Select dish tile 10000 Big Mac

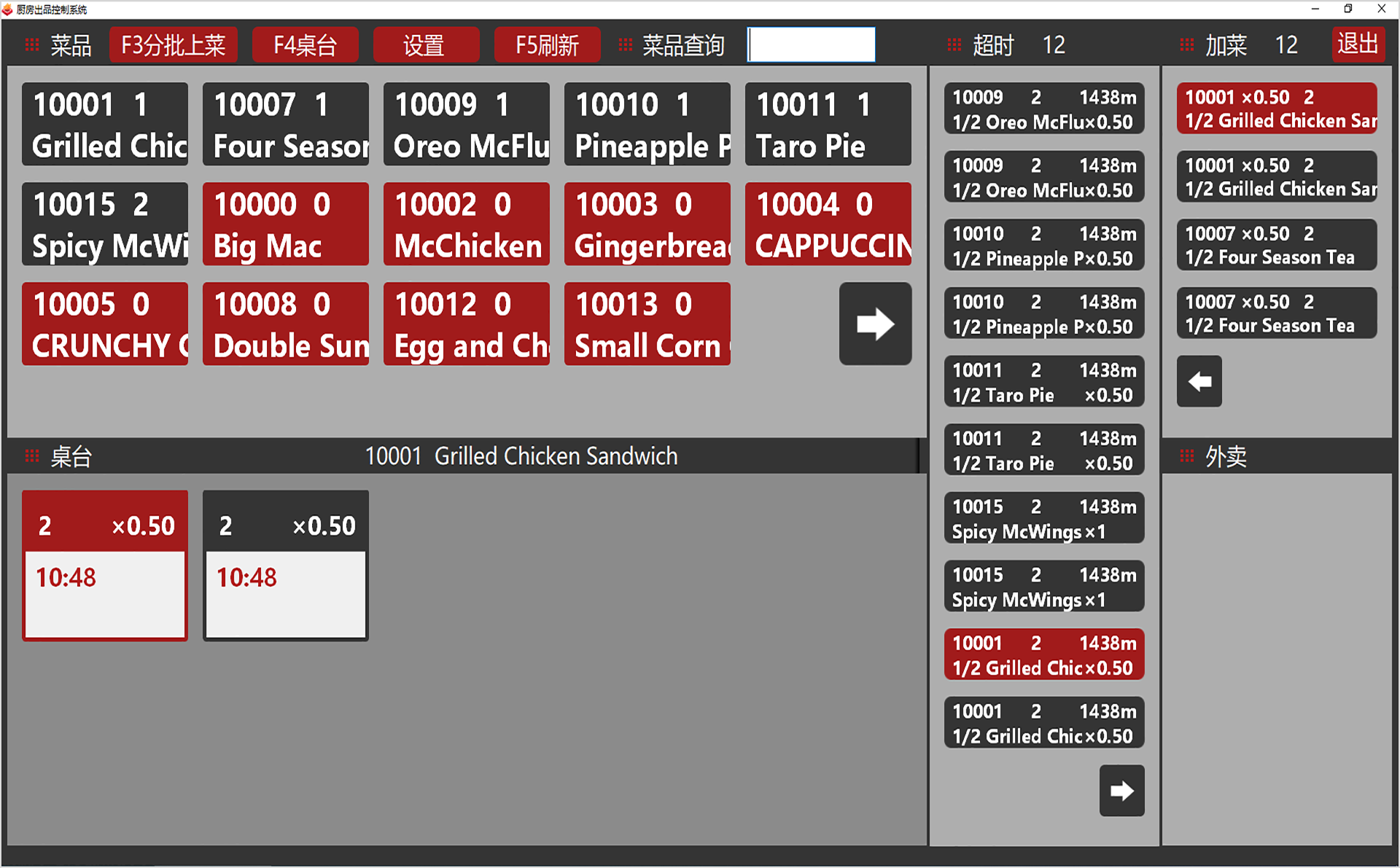coord(286,224)
